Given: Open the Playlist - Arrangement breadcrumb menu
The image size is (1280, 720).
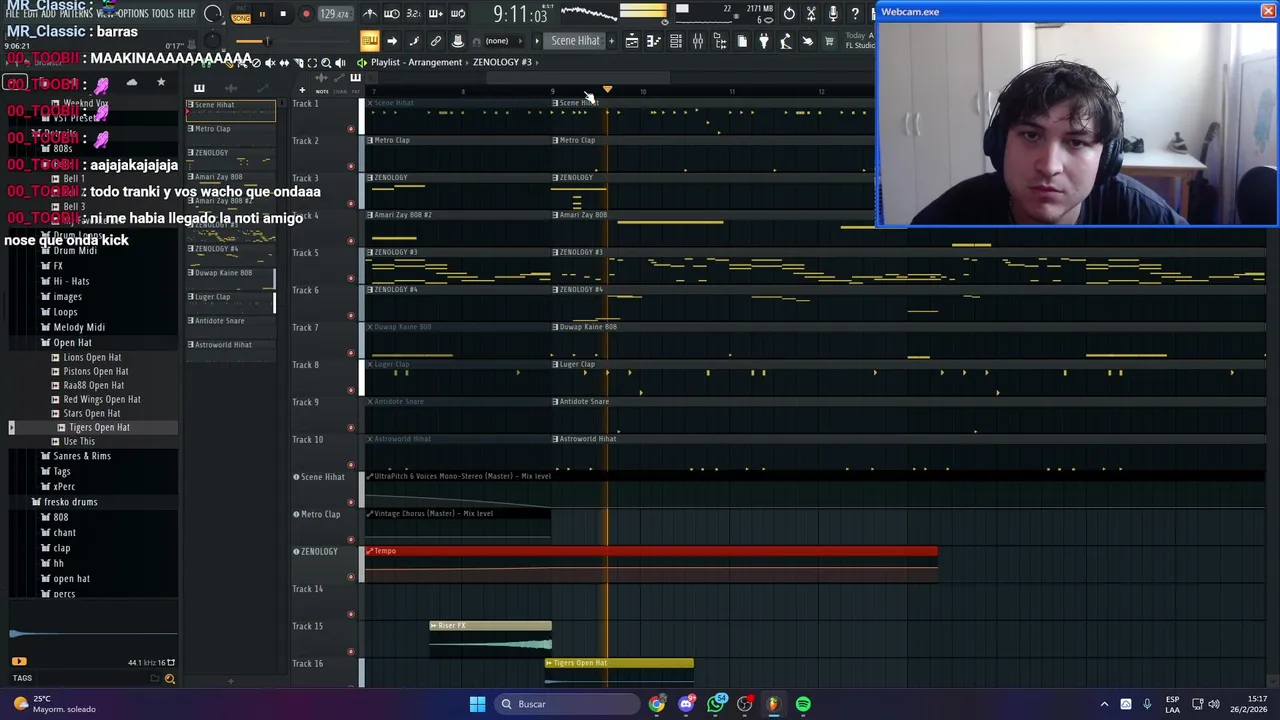Looking at the screenshot, I should click(416, 62).
